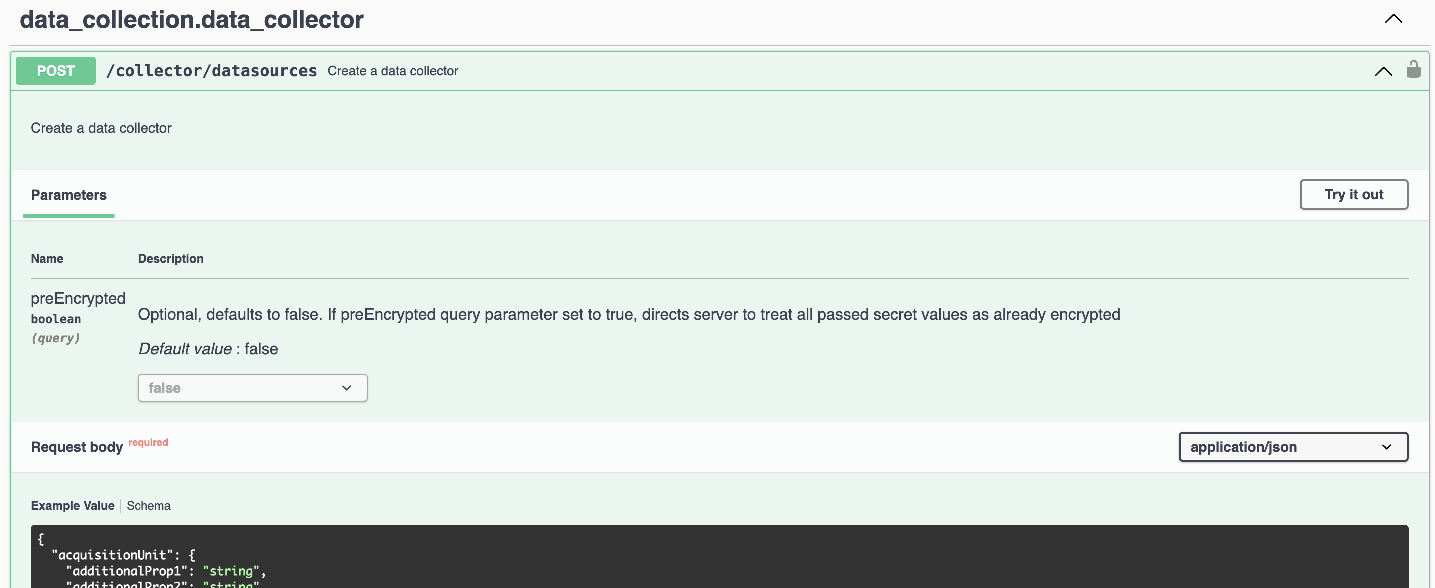Select the Example Value tab
Screen dimensions: 1435x588
pyautogui.click(x=72, y=506)
